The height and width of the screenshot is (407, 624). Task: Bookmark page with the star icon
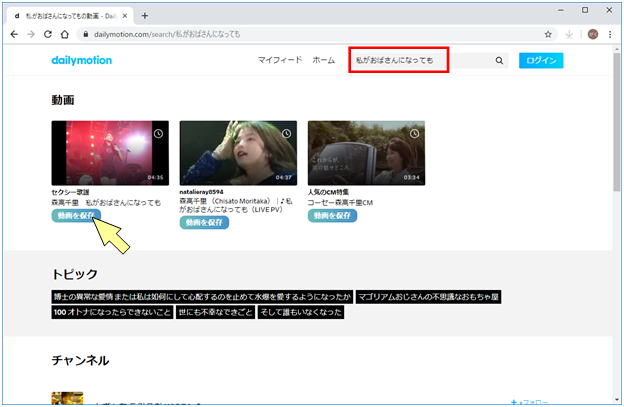[x=548, y=33]
